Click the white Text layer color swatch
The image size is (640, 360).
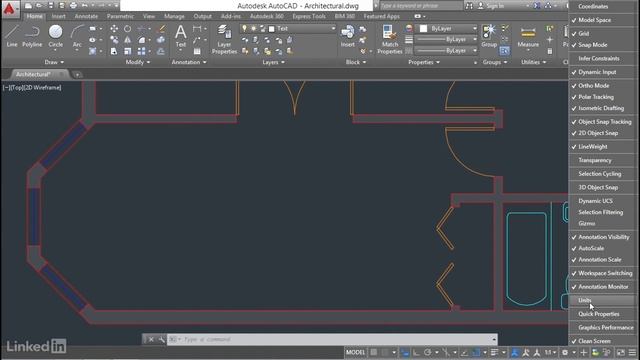coord(271,29)
